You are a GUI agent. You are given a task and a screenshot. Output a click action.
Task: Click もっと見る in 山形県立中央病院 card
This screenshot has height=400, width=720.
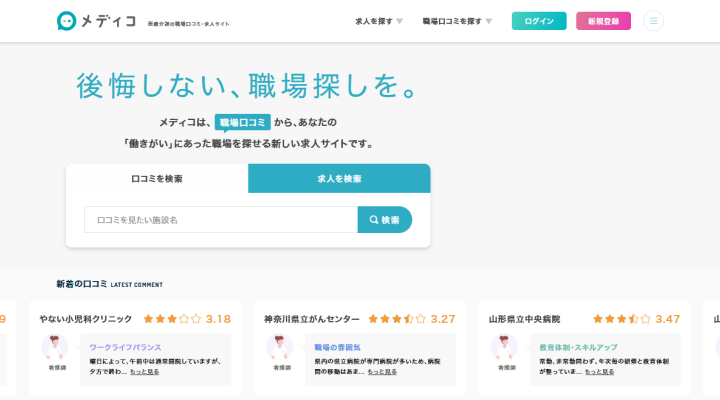click(599, 372)
